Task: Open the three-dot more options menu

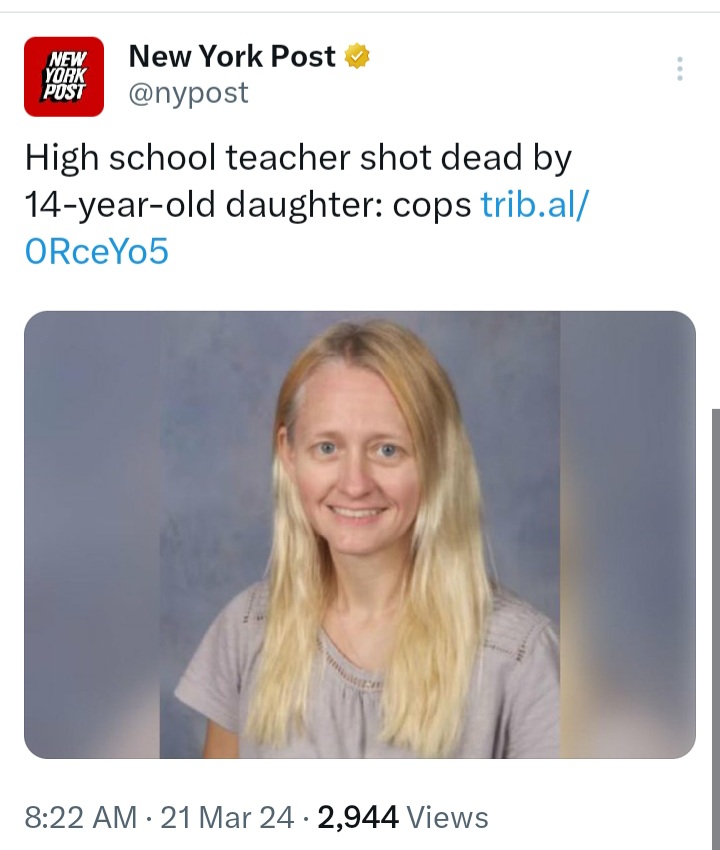Action: point(680,69)
